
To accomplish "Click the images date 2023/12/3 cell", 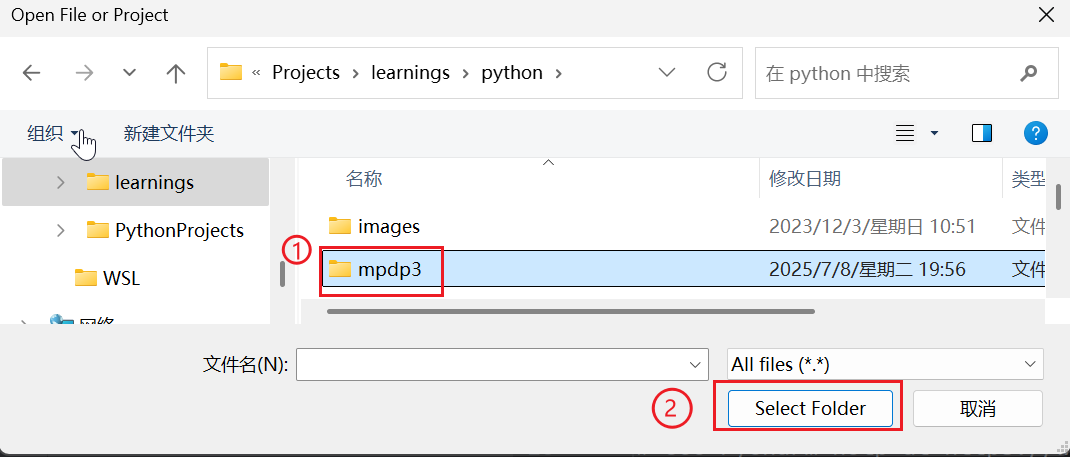I will (x=872, y=226).
